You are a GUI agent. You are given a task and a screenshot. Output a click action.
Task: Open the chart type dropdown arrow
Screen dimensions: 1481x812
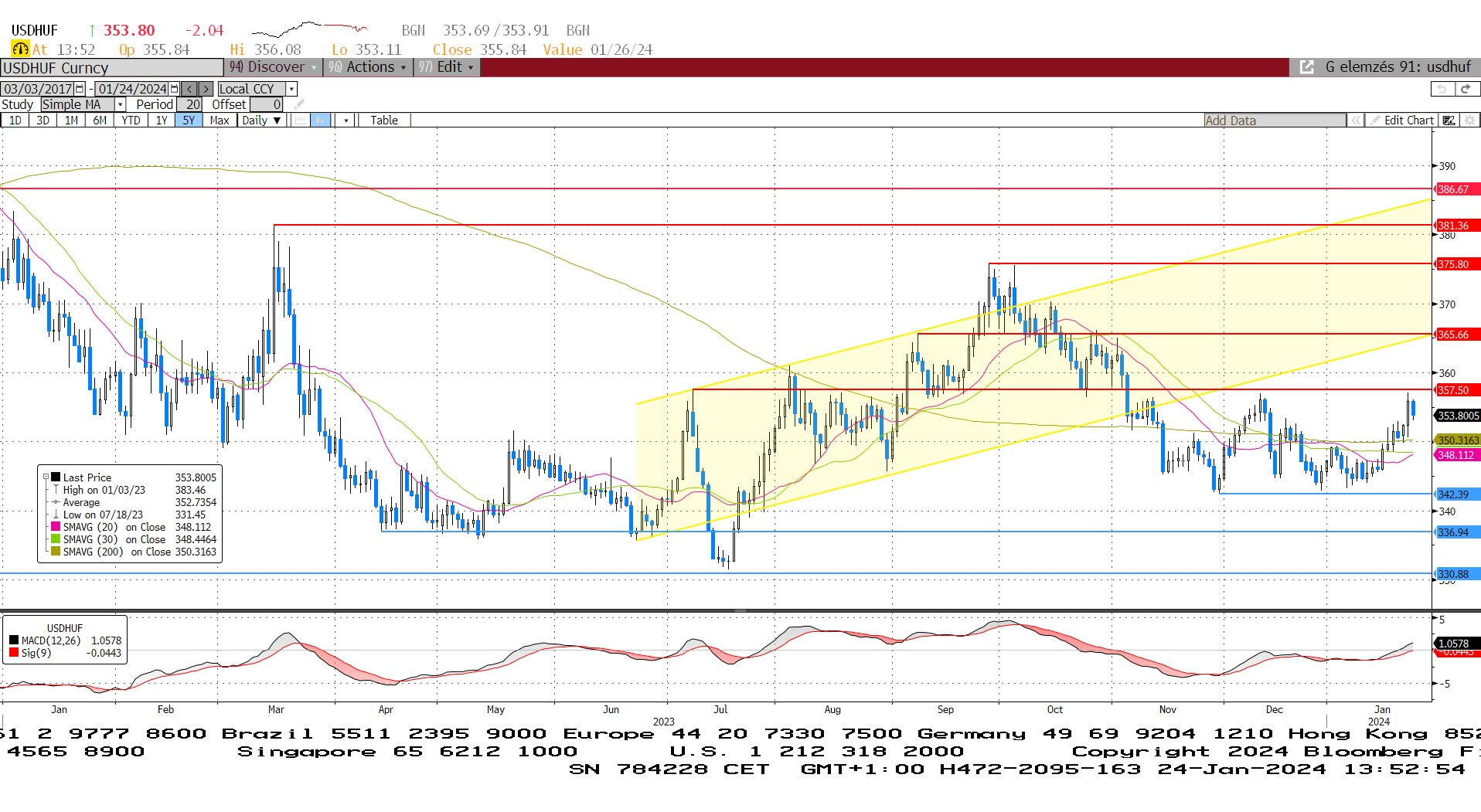point(346,121)
